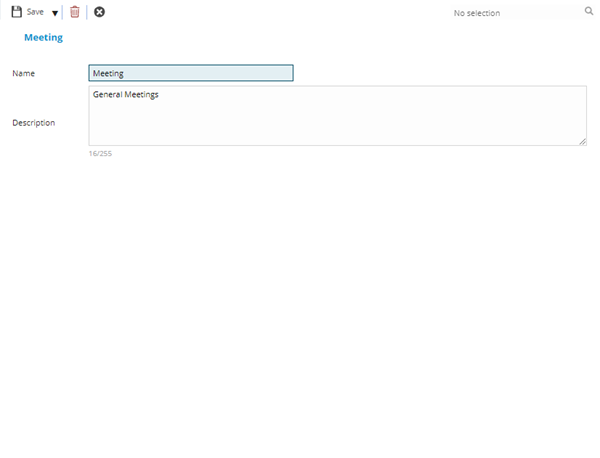This screenshot has height=458, width=600.
Task: Click the magnifying glass search icon
Action: click(589, 12)
